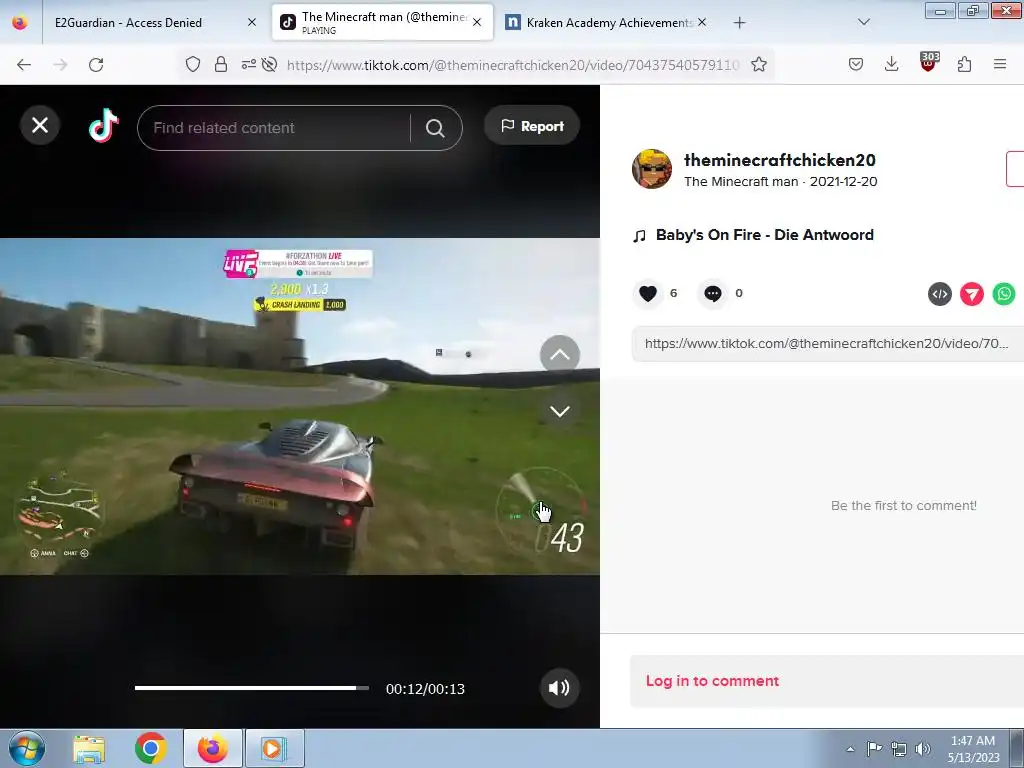Open the uBlock Origin extension icon
This screenshot has height=768, width=1024.
[928, 62]
